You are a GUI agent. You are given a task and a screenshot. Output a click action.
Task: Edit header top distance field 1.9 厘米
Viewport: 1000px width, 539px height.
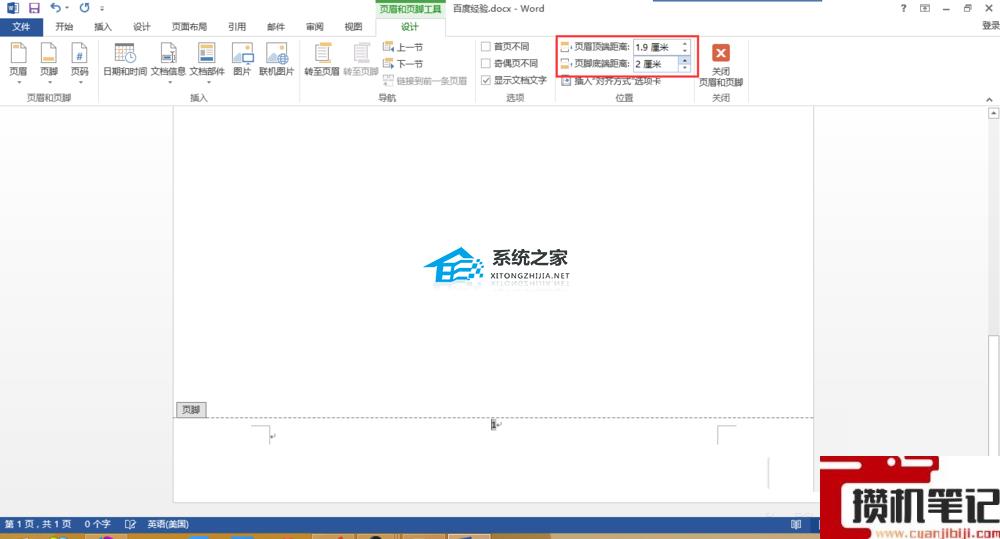pos(657,47)
